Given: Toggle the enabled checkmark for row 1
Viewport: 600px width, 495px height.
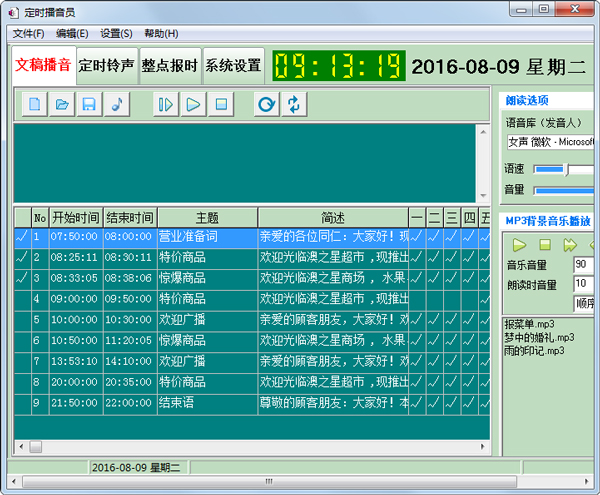Looking at the screenshot, I should point(22,237).
